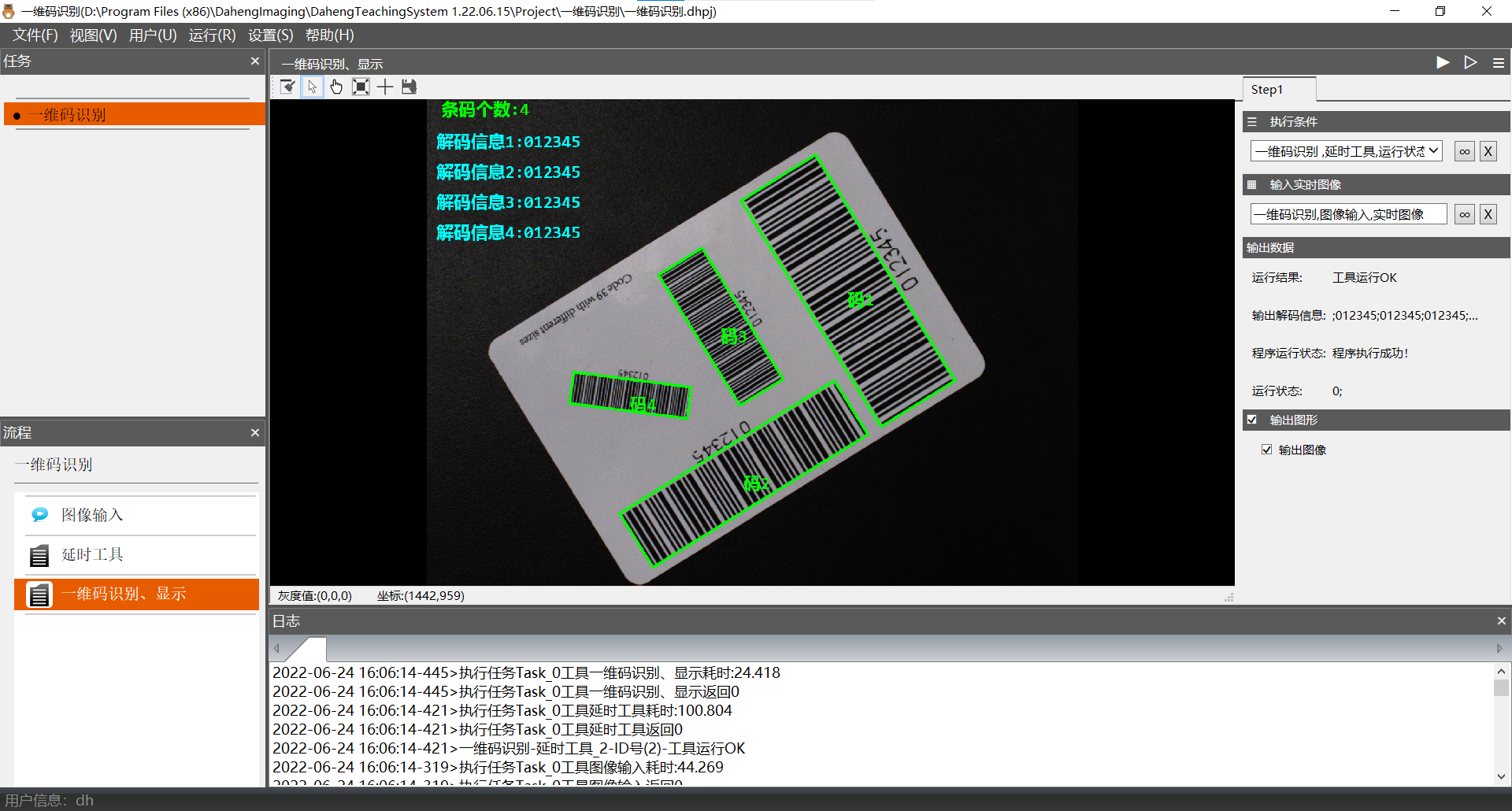Click the 一维码识别、显示 step icon
Screen dimensions: 1512x811
point(39,594)
